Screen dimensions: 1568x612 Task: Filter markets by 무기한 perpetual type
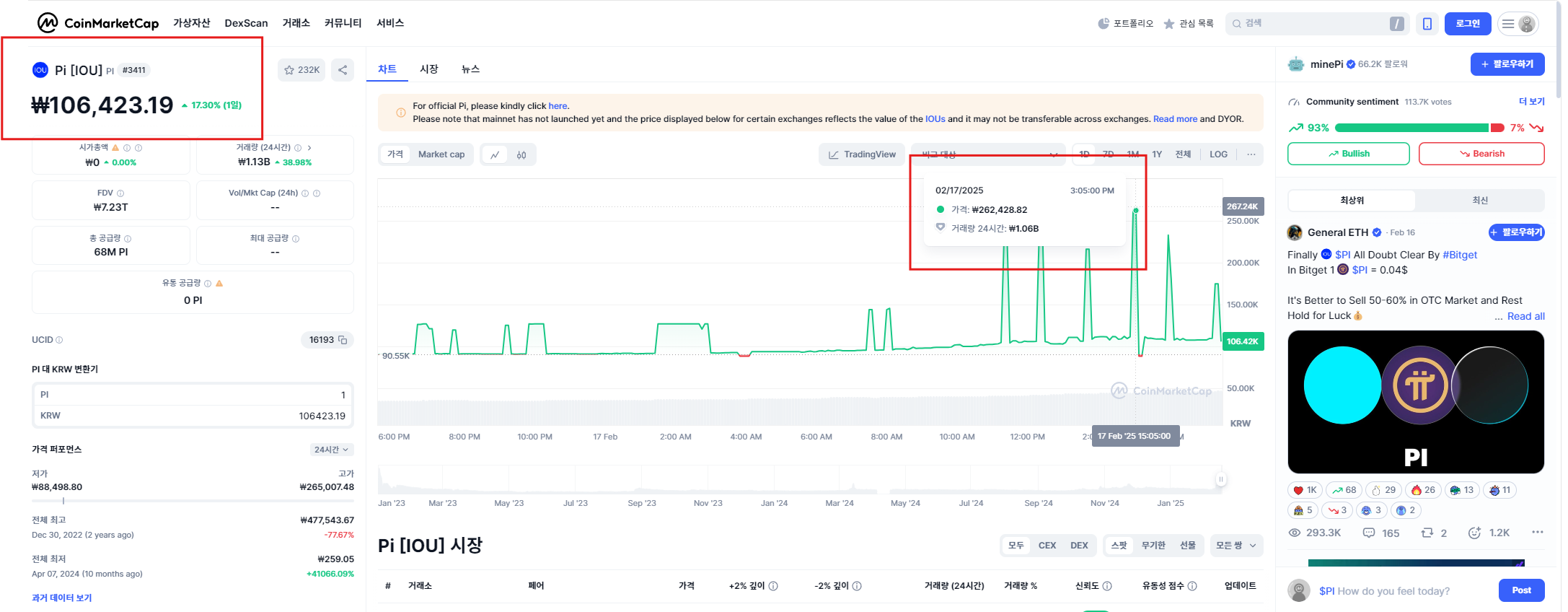click(1153, 546)
